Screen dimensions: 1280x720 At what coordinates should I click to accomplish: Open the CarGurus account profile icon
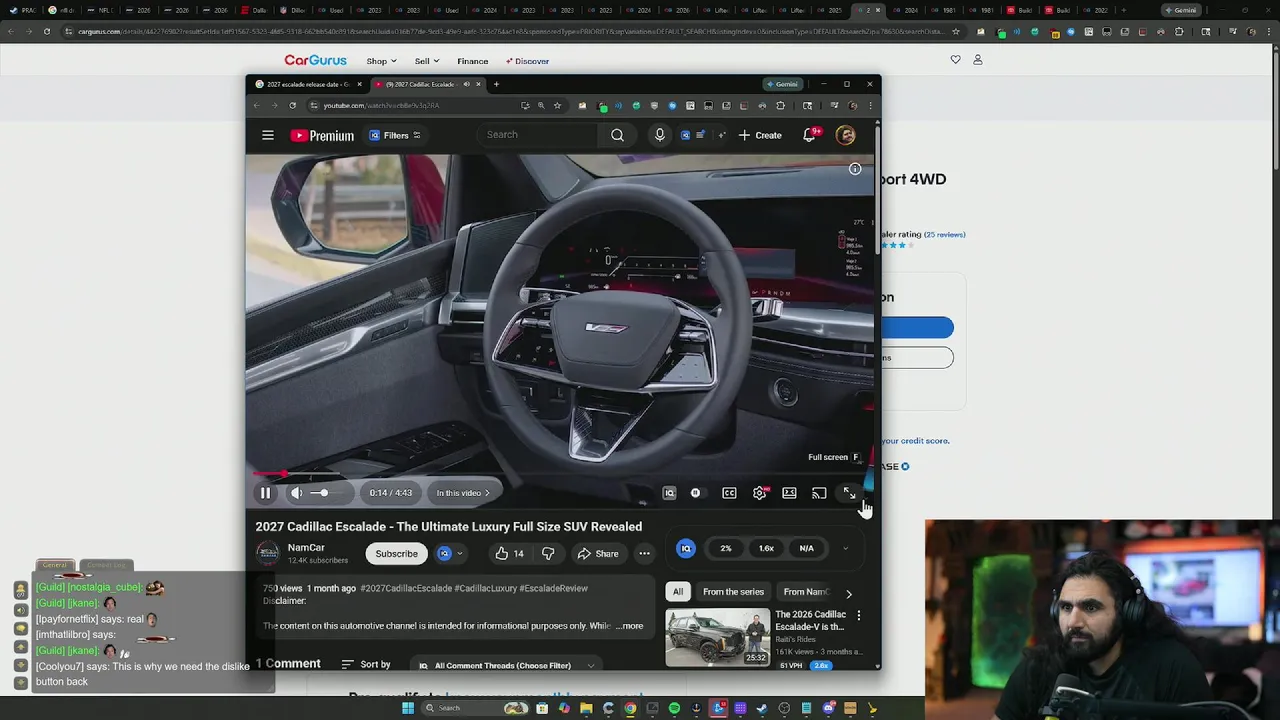(x=978, y=60)
